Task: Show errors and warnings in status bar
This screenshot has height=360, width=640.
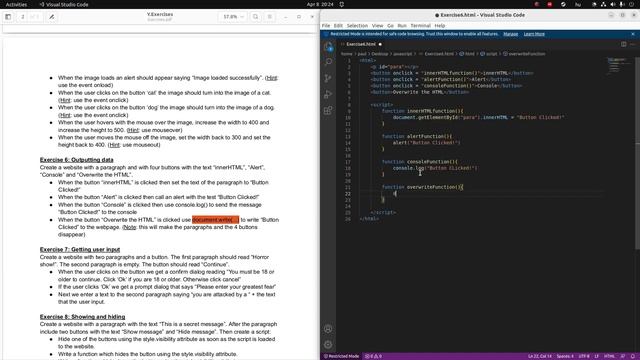Action: point(373,356)
